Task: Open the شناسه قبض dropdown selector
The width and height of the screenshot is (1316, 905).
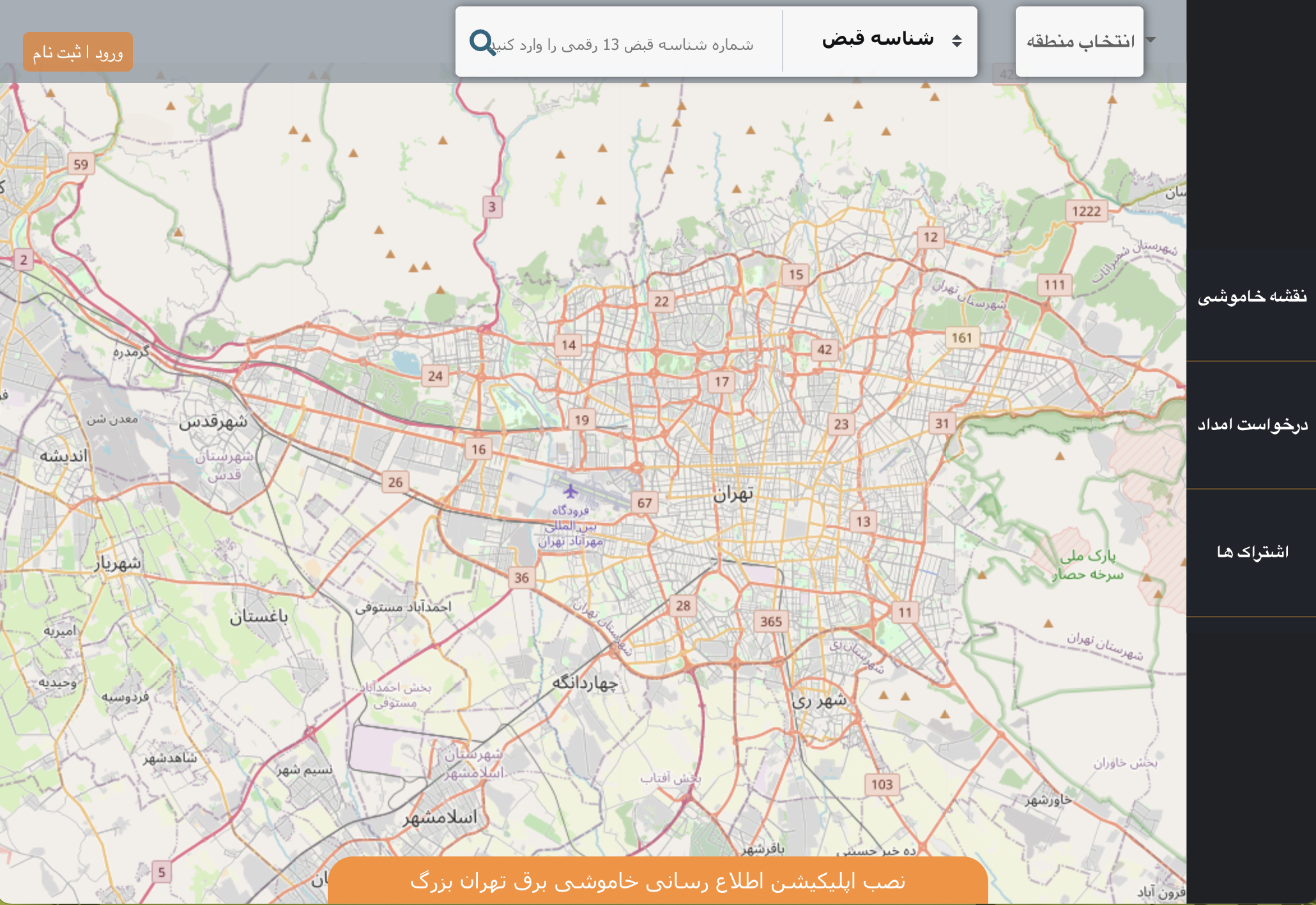Action: (880, 41)
